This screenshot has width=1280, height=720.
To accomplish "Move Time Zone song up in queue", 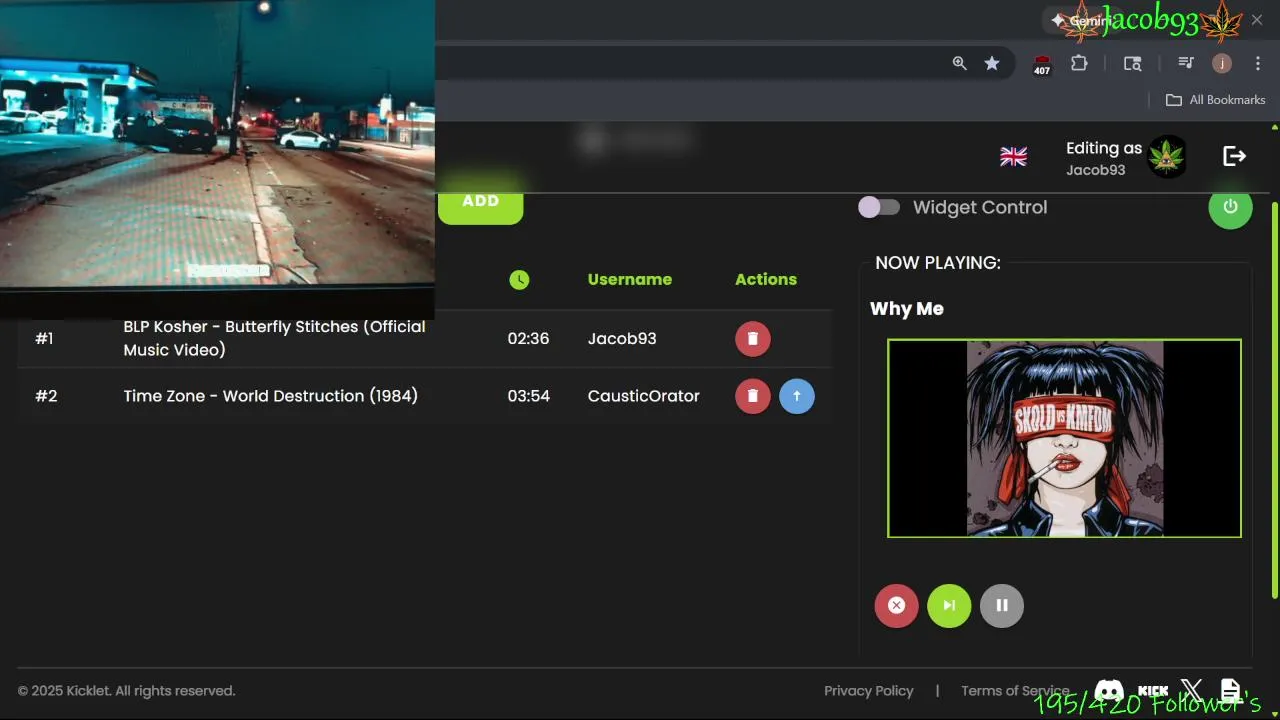I will click(797, 396).
